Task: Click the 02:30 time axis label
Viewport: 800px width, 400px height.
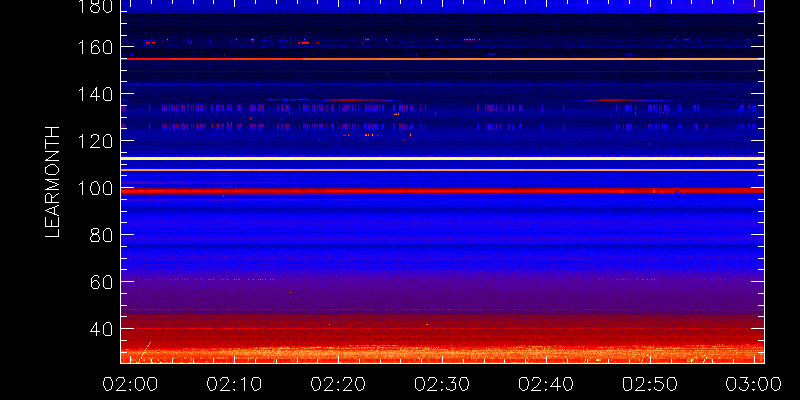Action: click(x=442, y=384)
